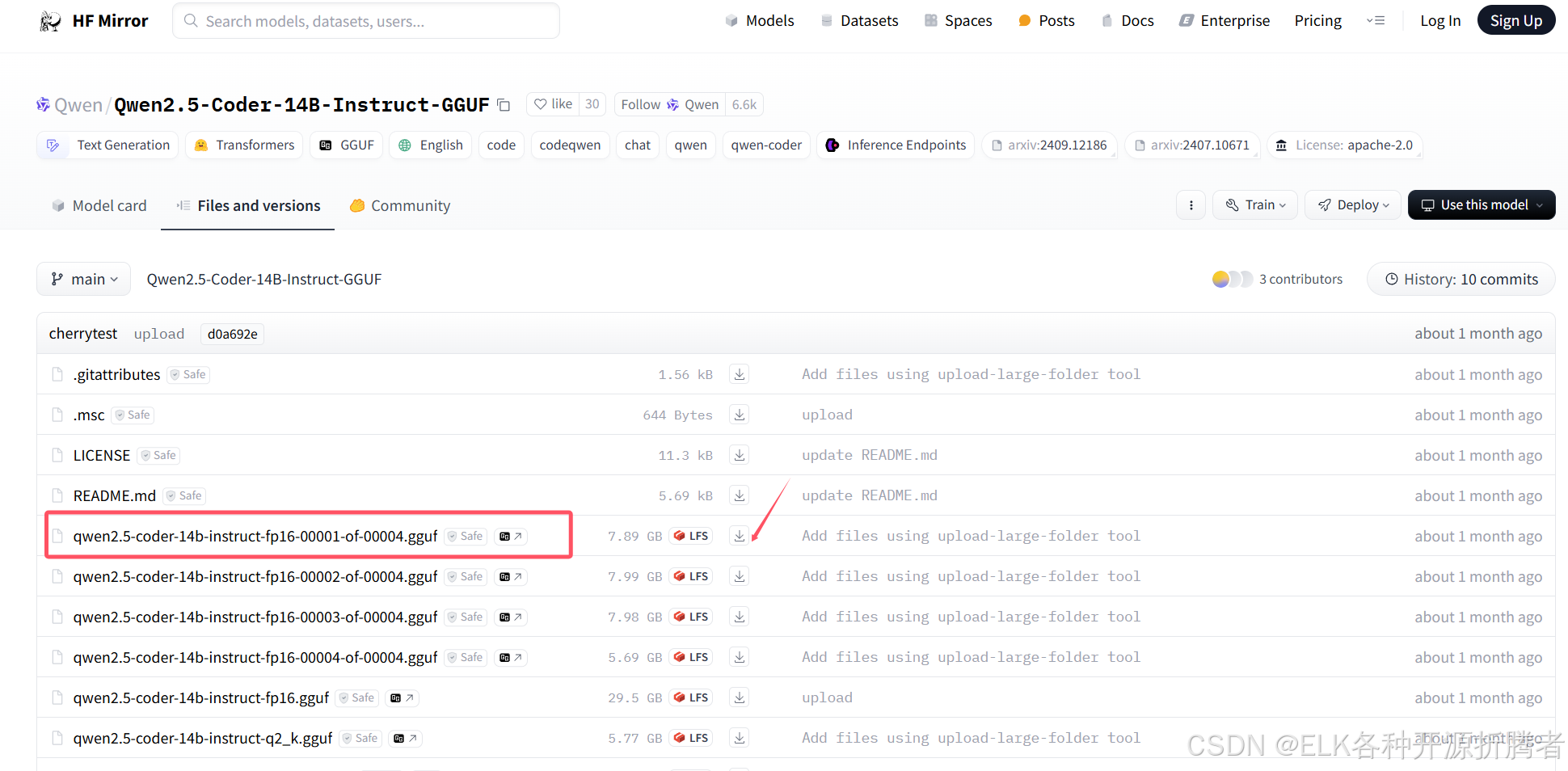Image resolution: width=1568 pixels, height=771 pixels.
Task: Expand the Use this model dropdown
Action: [x=1482, y=205]
